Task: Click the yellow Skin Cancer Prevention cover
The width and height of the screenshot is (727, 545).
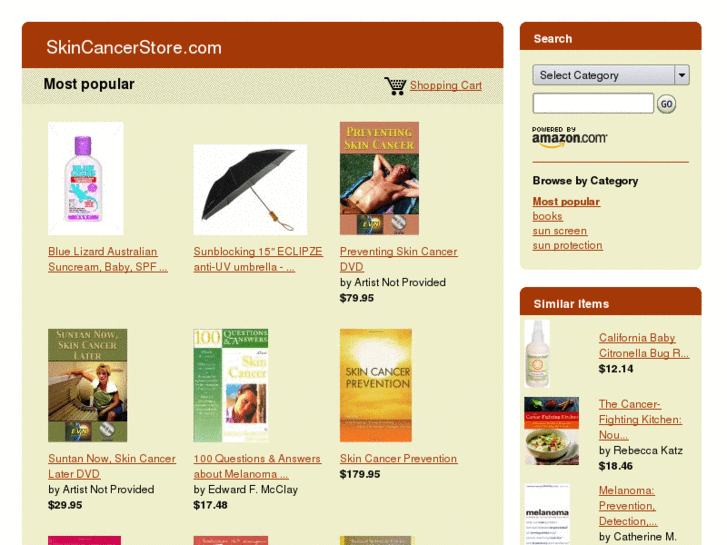Action: coord(376,385)
